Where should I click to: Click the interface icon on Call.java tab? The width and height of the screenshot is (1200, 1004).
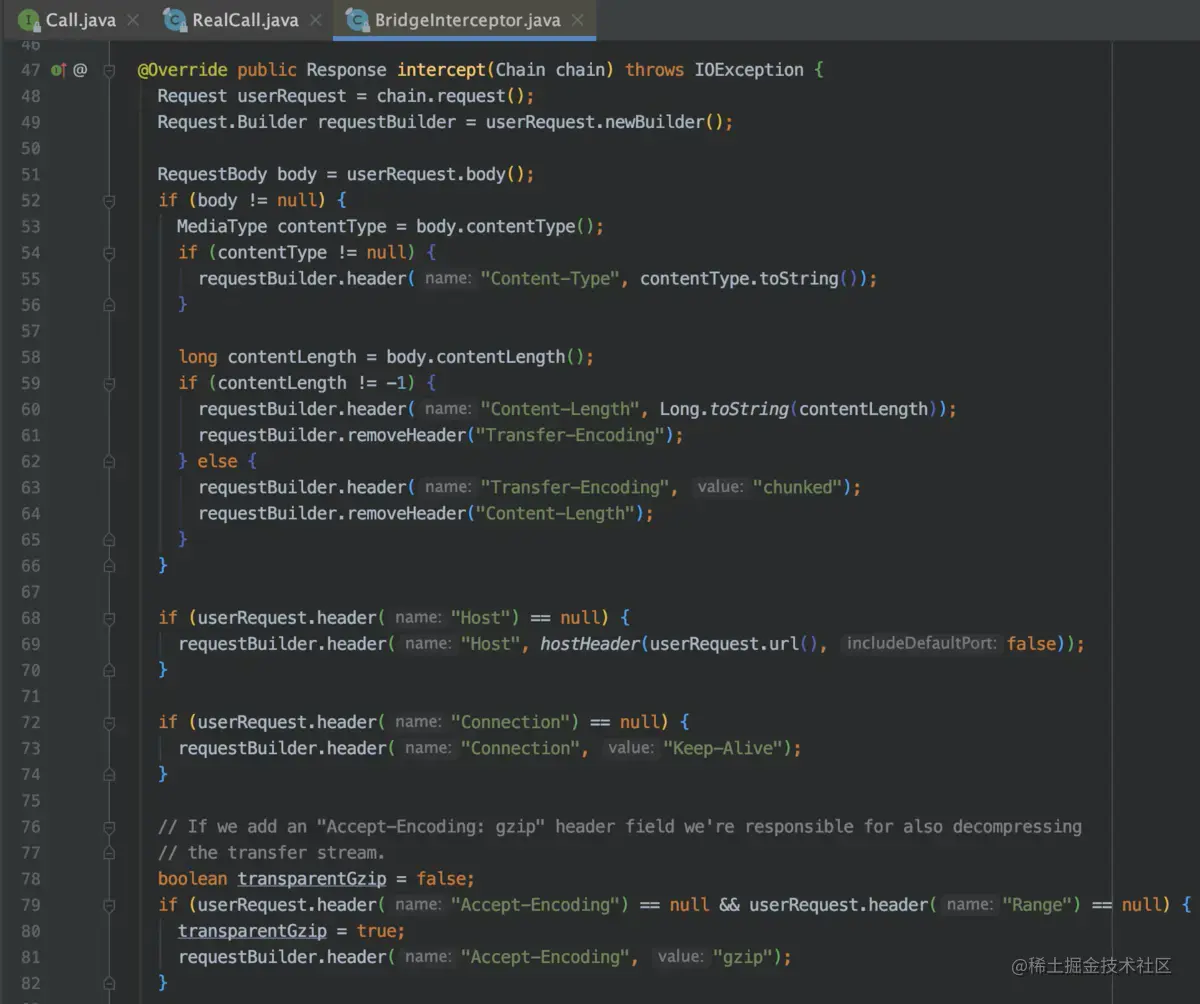pos(29,20)
